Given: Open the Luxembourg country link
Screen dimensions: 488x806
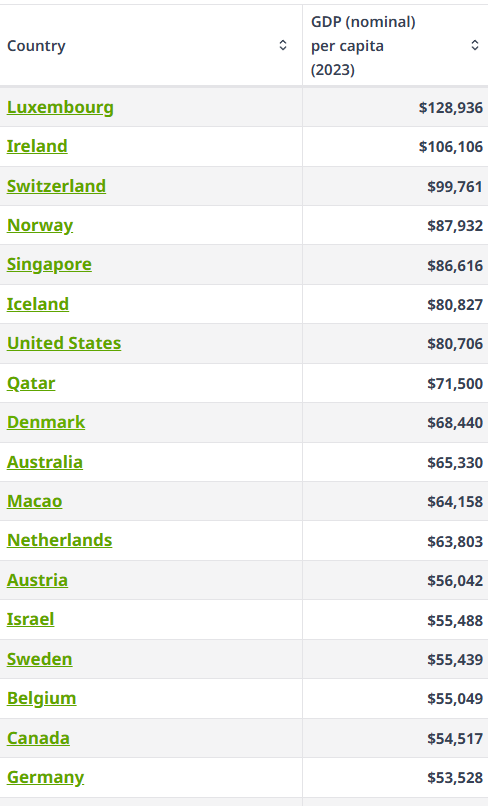Looking at the screenshot, I should [60, 107].
